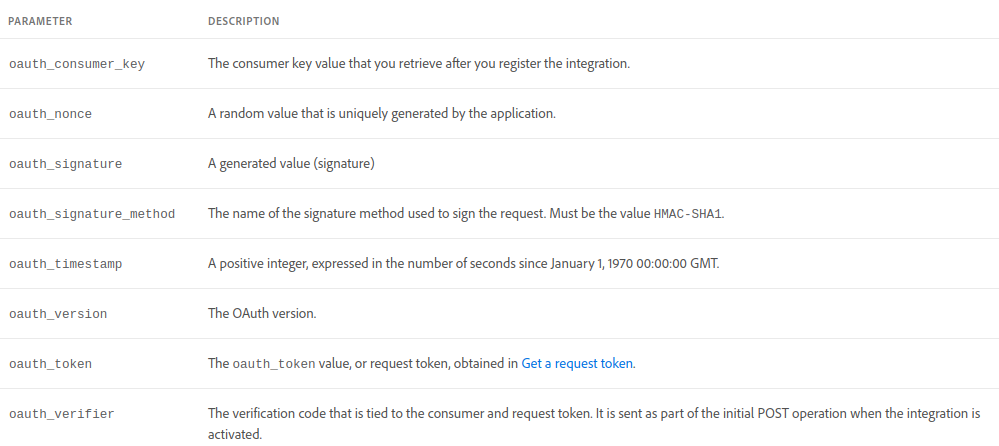Click the consumer key value description text

(x=419, y=64)
